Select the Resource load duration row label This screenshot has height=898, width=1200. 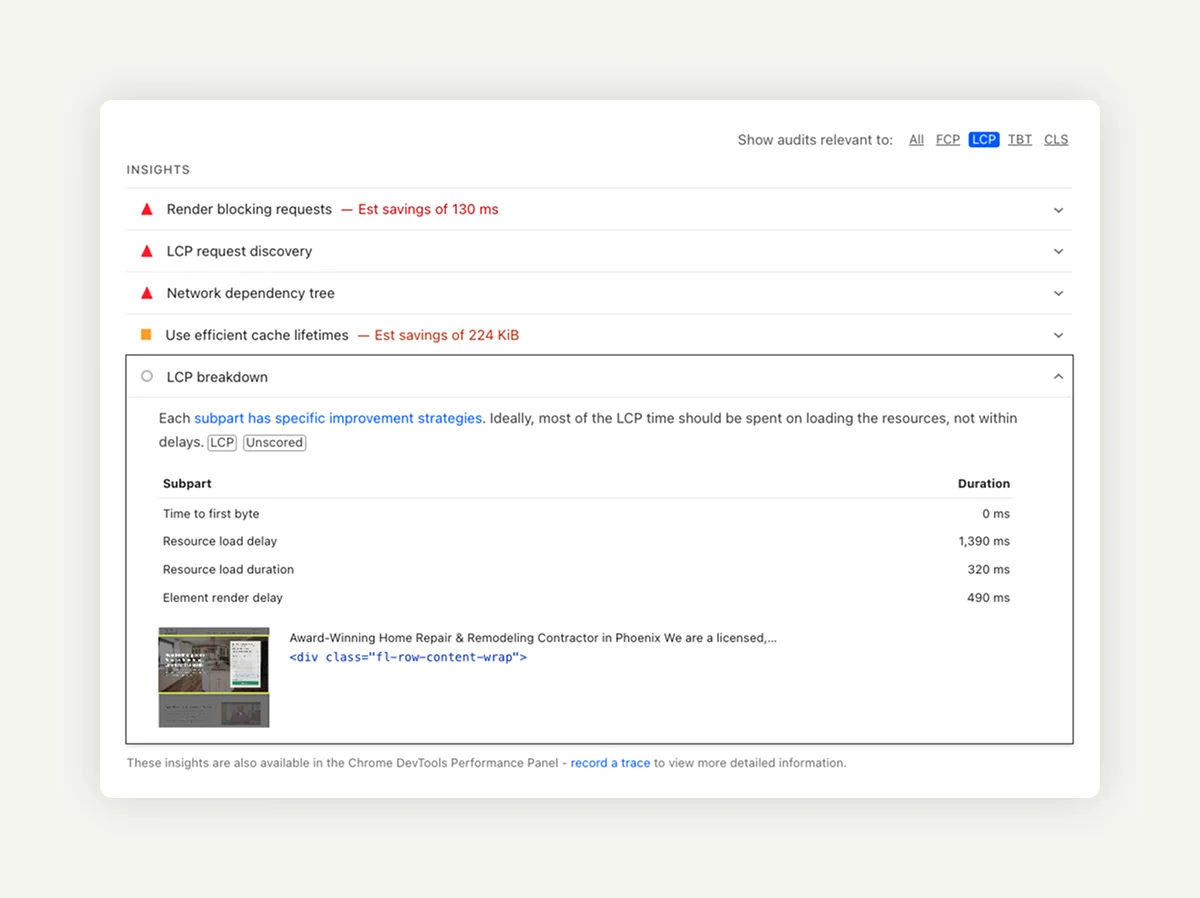pyautogui.click(x=228, y=569)
